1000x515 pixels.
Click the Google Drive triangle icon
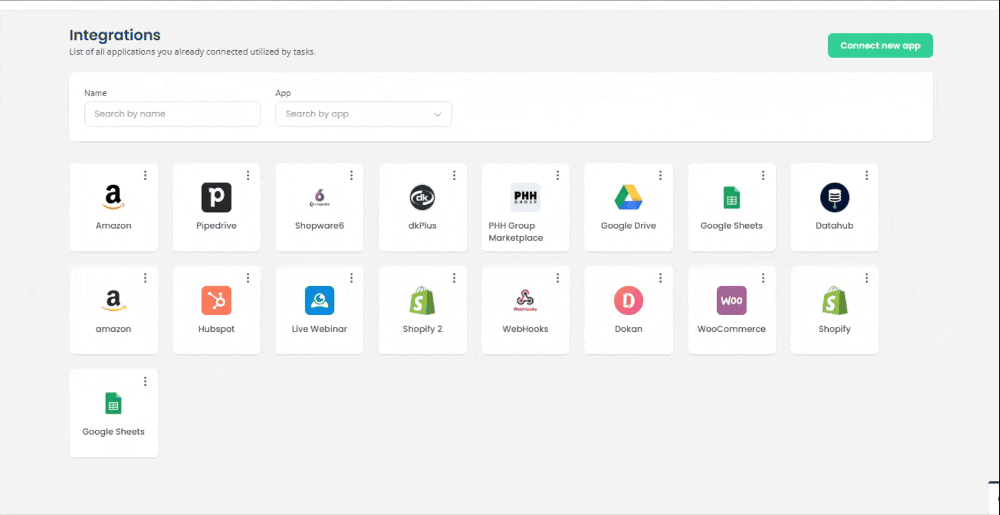[628, 198]
